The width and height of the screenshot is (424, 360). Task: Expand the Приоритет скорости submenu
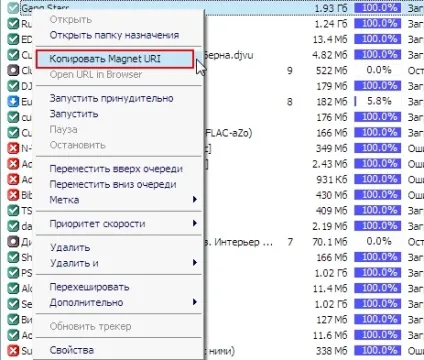[118, 223]
